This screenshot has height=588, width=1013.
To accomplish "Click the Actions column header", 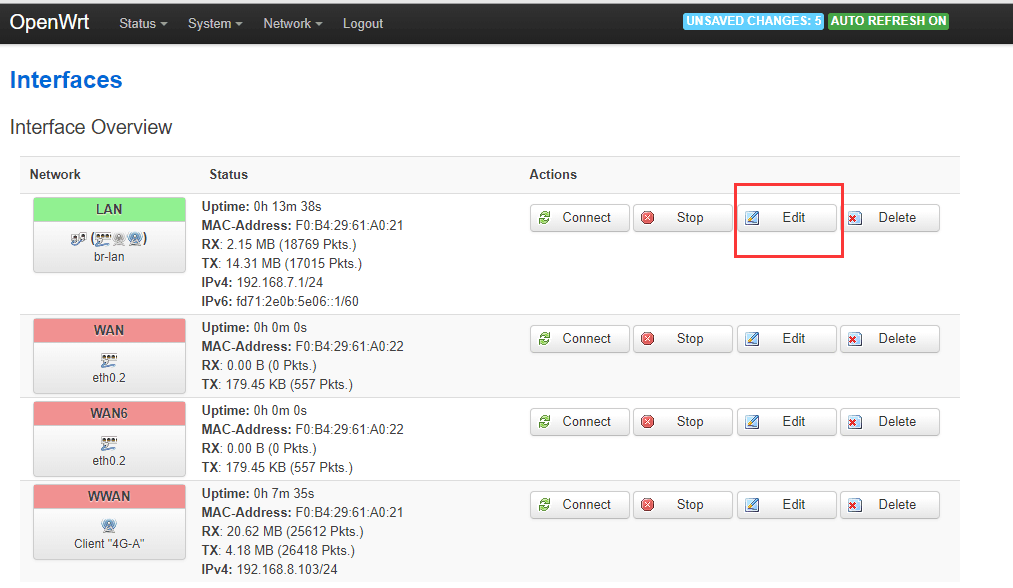I will point(553,174).
